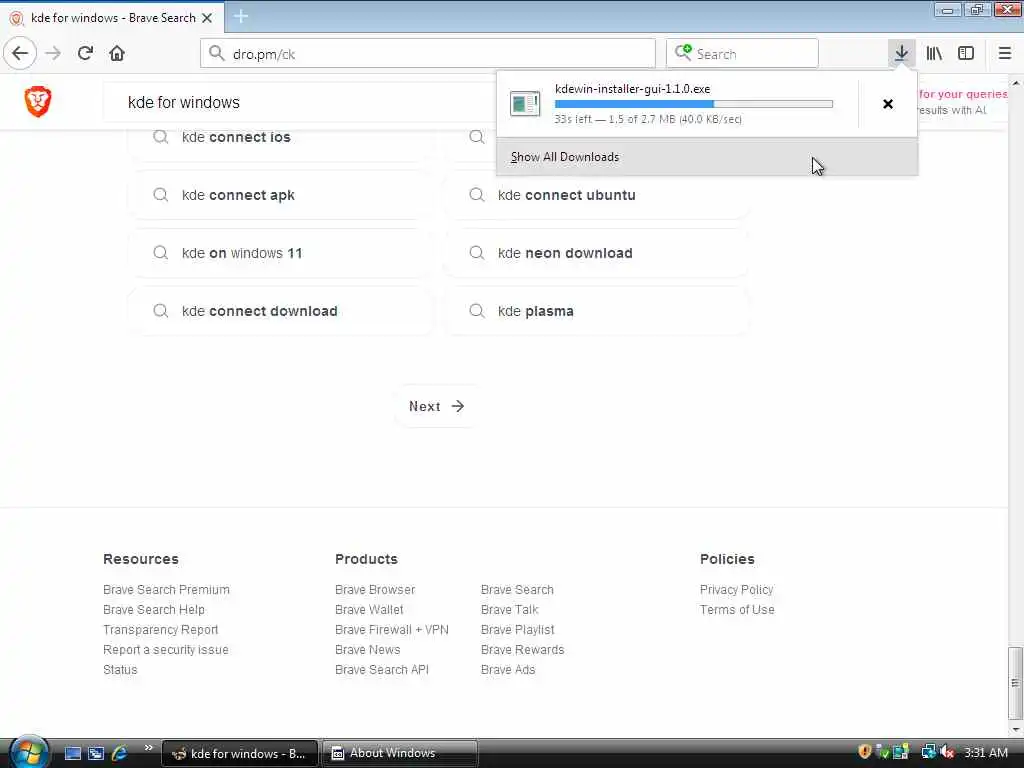Click Switch between windows quick launch icon
Image resolution: width=1024 pixels, height=768 pixels.
pos(96,753)
